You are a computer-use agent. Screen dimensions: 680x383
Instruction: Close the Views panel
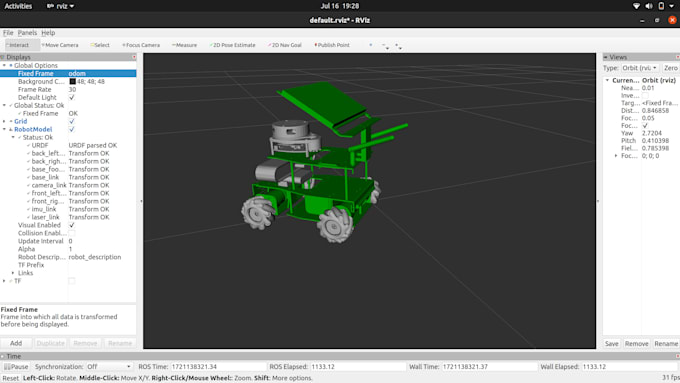677,57
